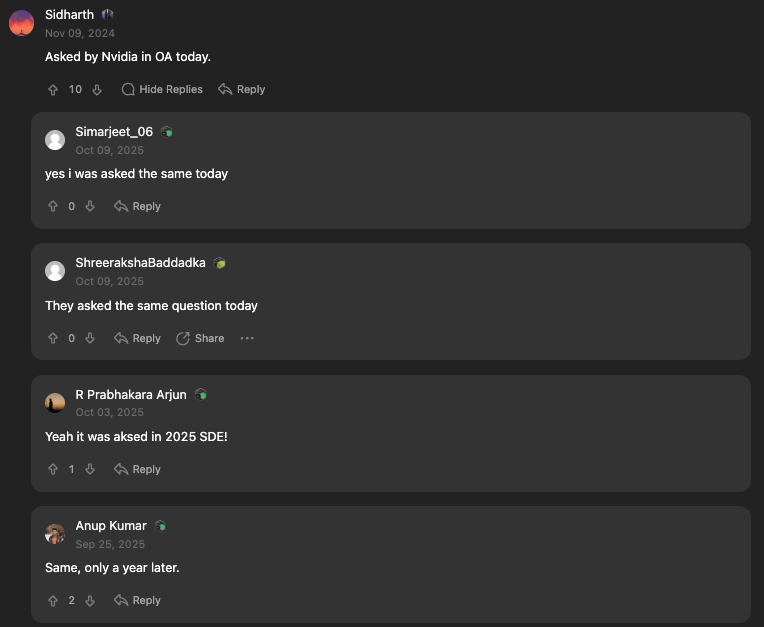Click the badge next to Sidharth's name
The image size is (764, 627).
(108, 15)
